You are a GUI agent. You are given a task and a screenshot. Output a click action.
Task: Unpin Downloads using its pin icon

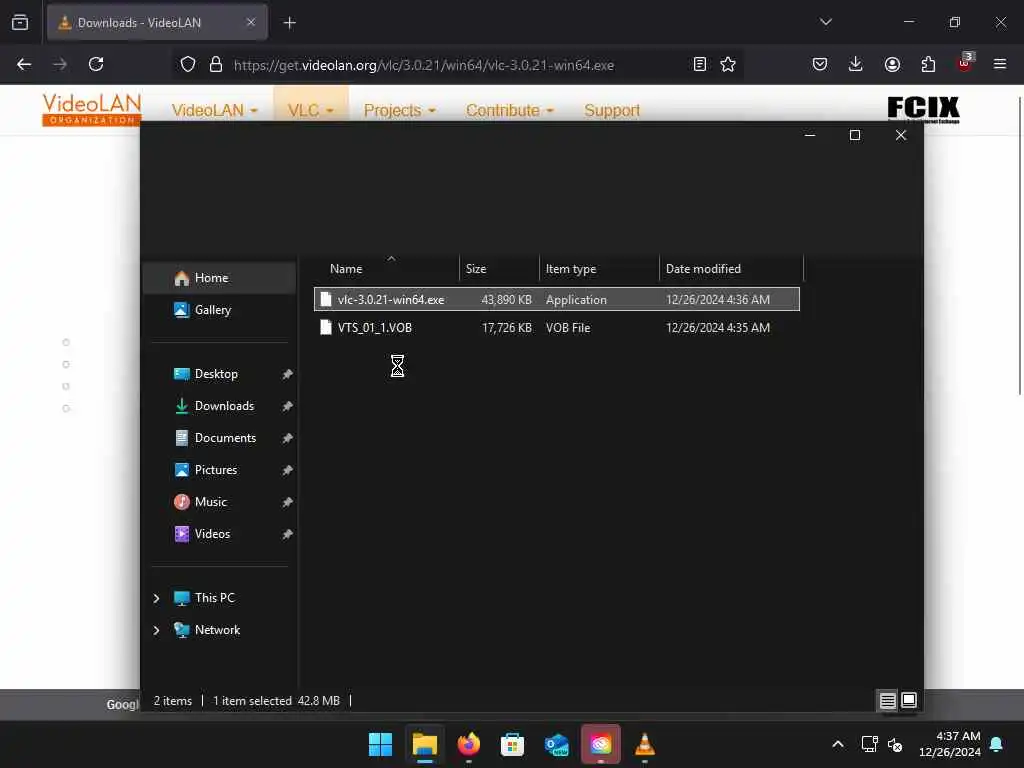click(x=287, y=406)
